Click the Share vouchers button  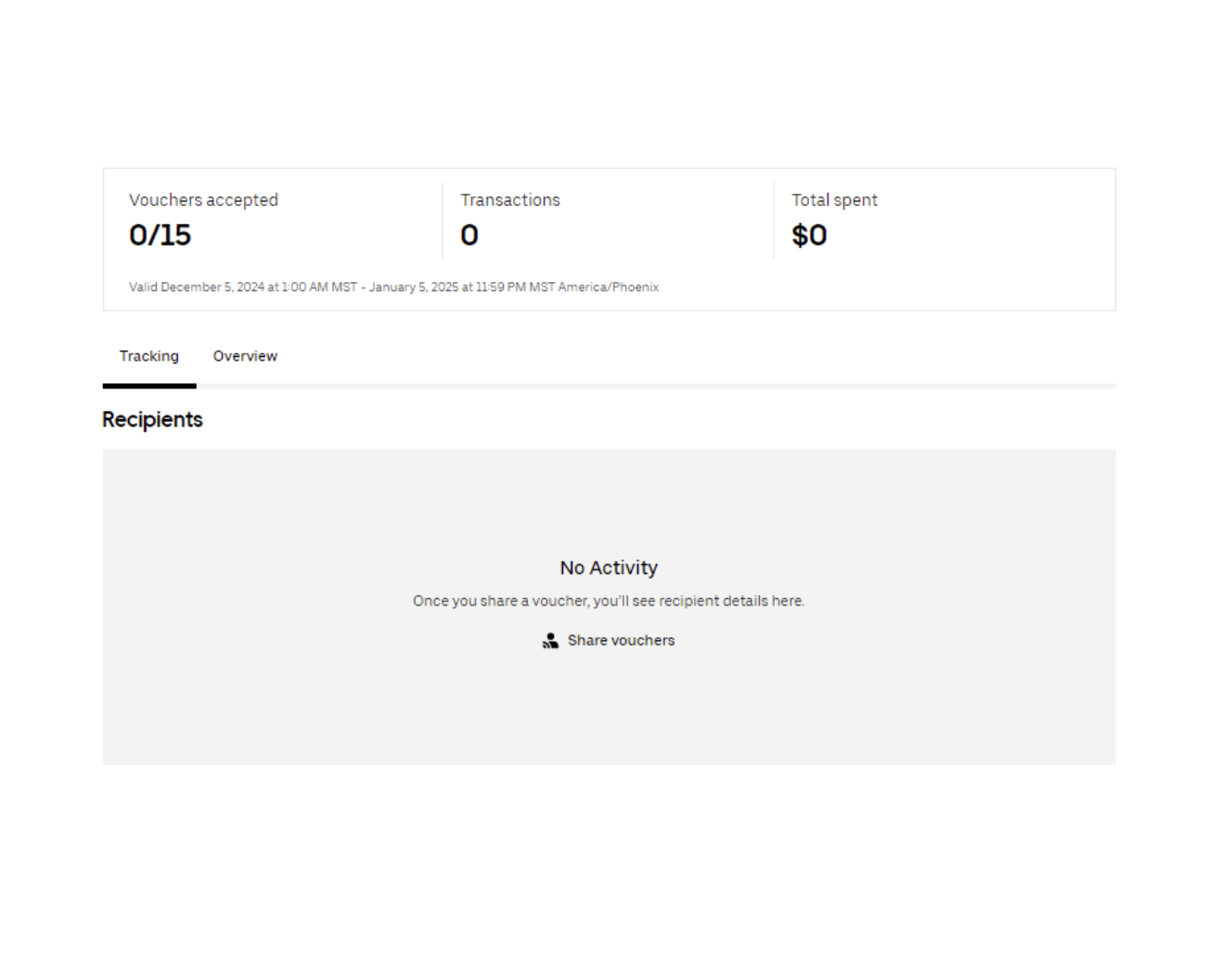(609, 641)
